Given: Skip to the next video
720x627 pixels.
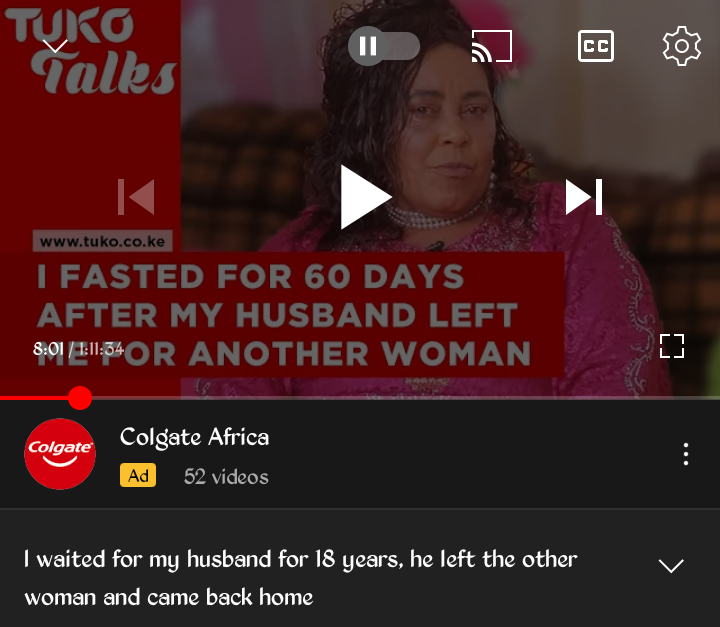Looking at the screenshot, I should pyautogui.click(x=584, y=197).
